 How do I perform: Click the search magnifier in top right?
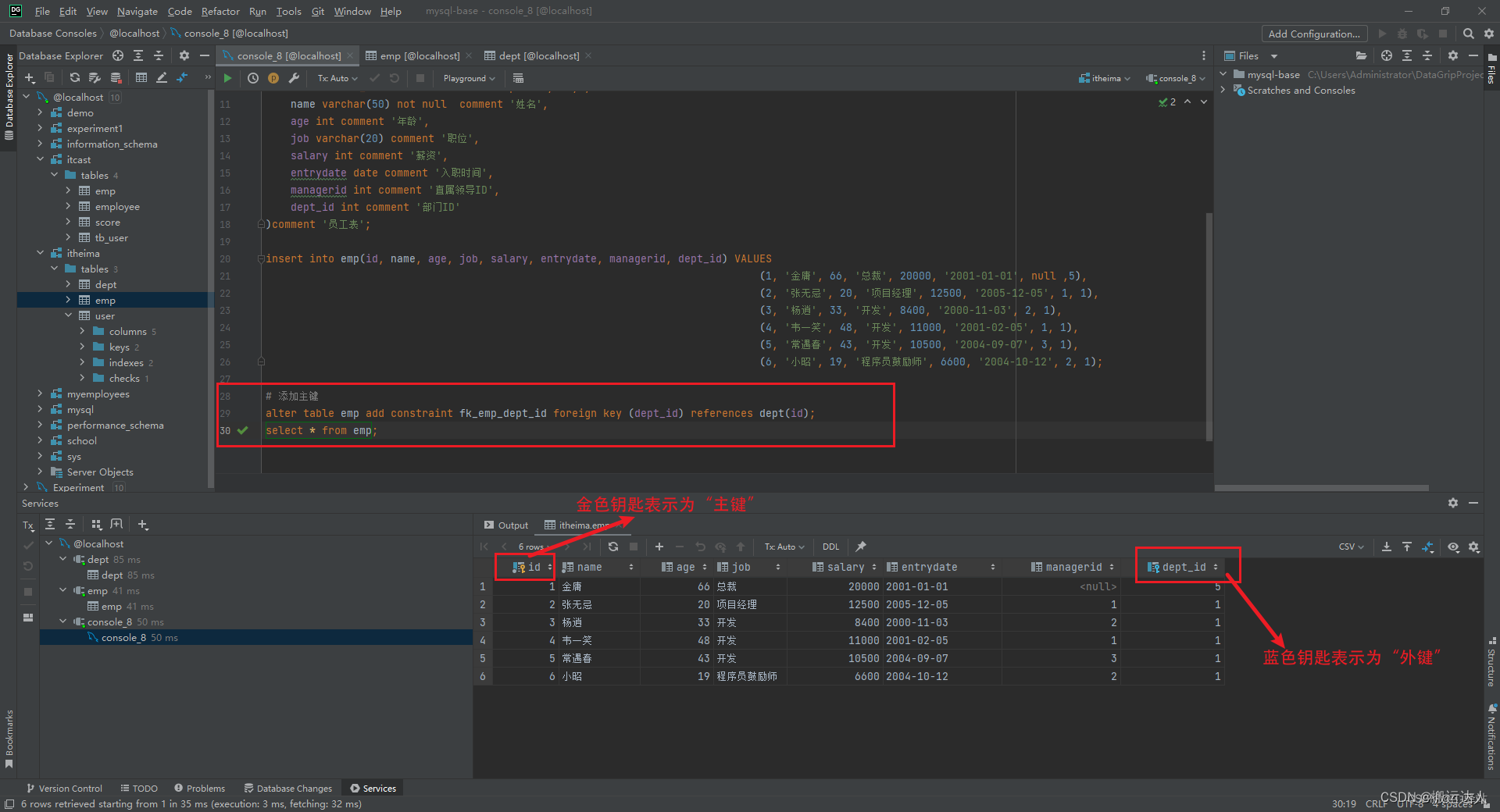click(x=1469, y=34)
